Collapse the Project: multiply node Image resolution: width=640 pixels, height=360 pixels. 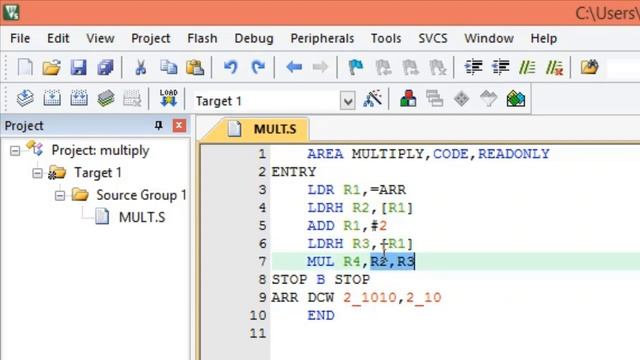tap(15, 151)
